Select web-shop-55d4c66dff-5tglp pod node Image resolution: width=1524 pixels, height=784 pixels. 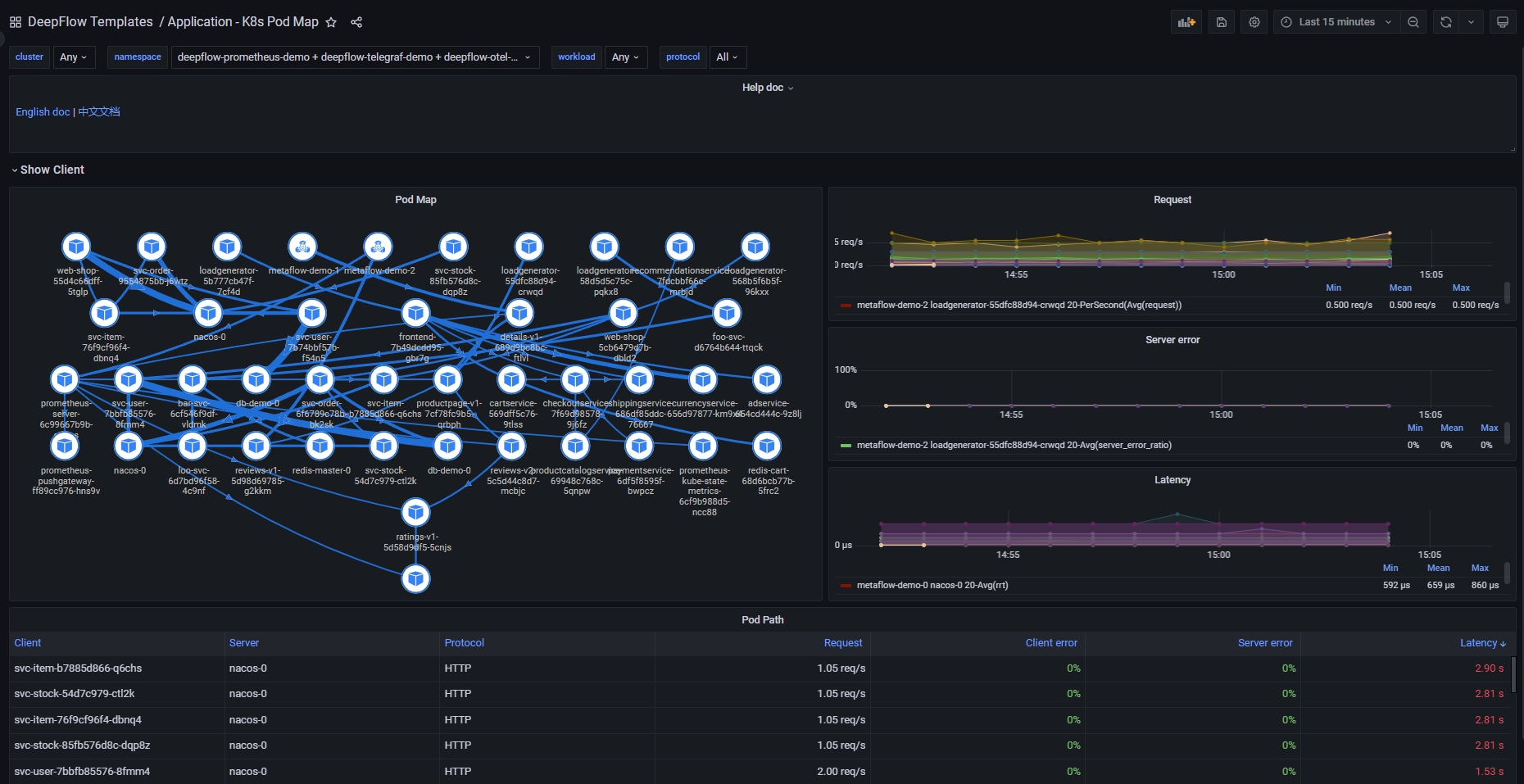[76, 246]
